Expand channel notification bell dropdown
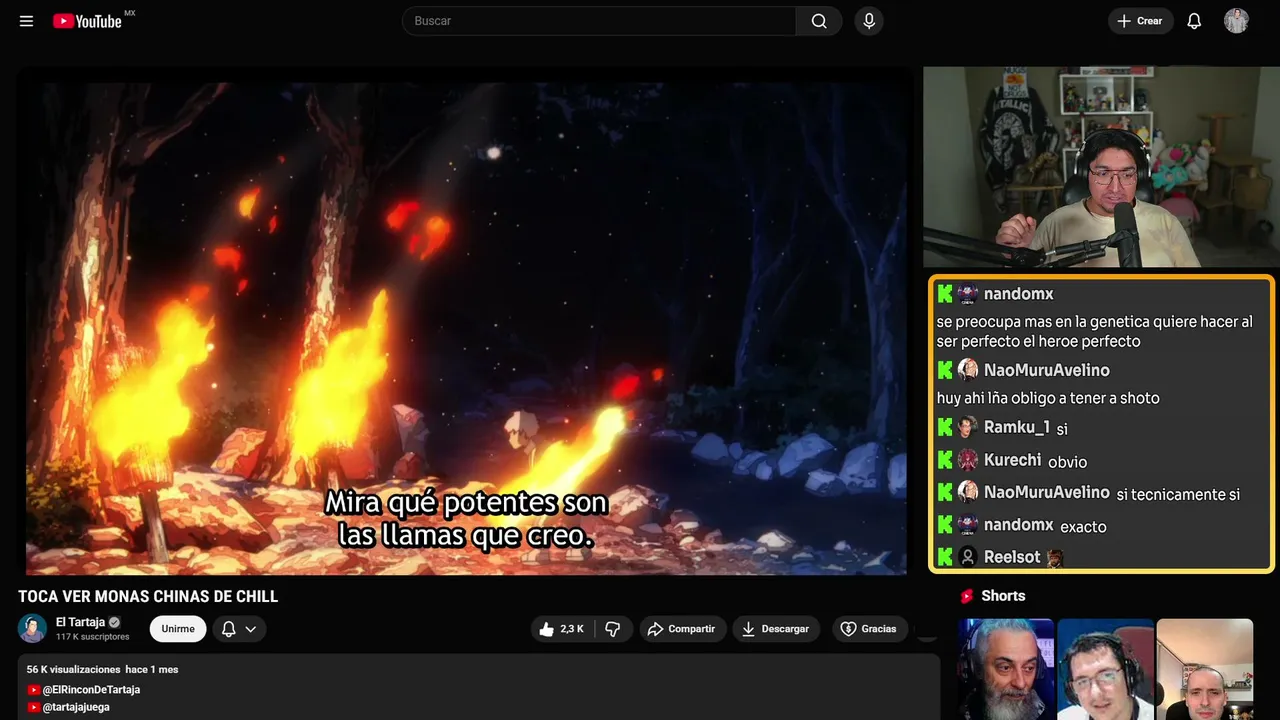This screenshot has width=1280, height=720. click(239, 629)
